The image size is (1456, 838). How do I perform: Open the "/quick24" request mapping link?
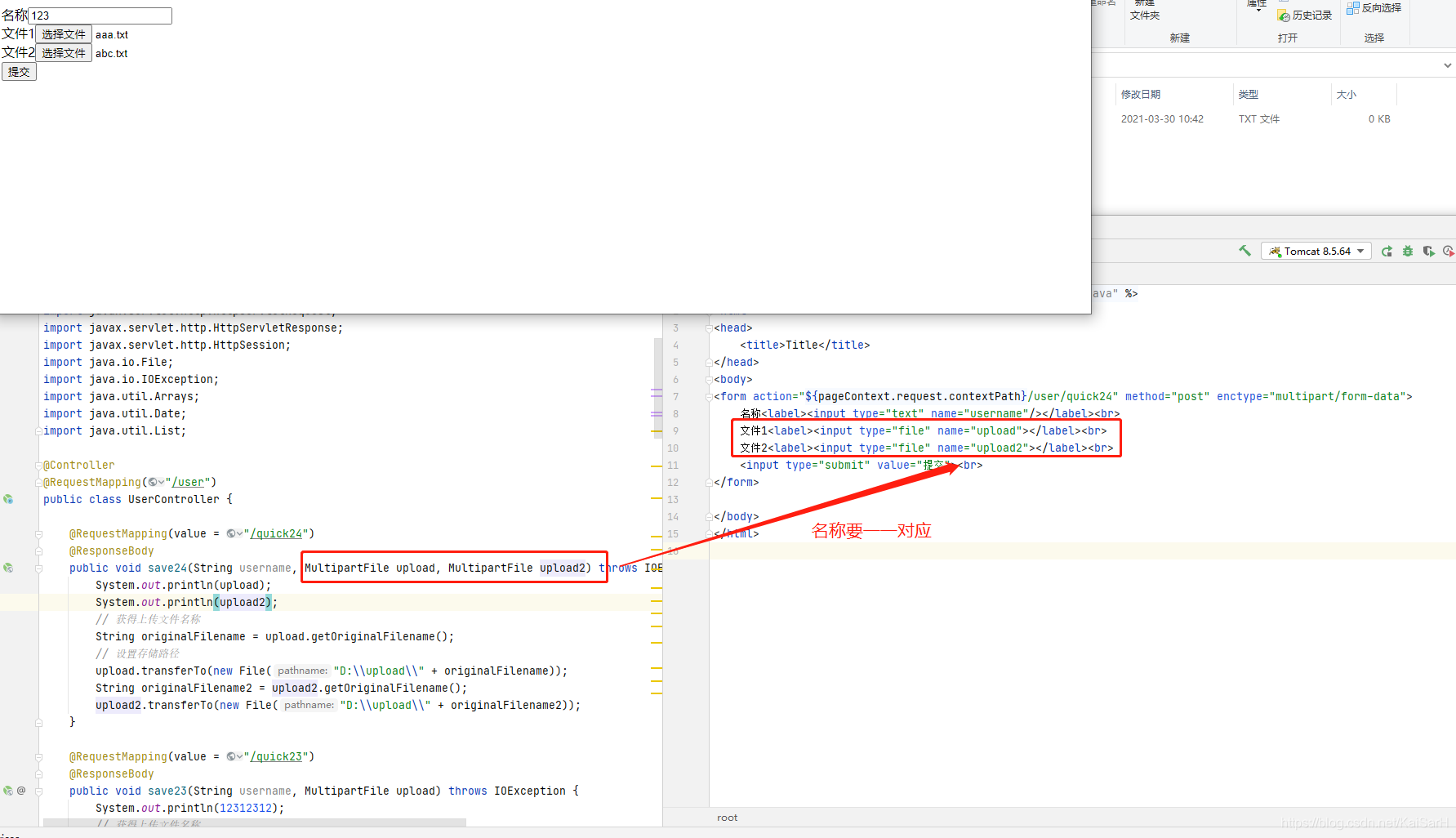[x=276, y=533]
